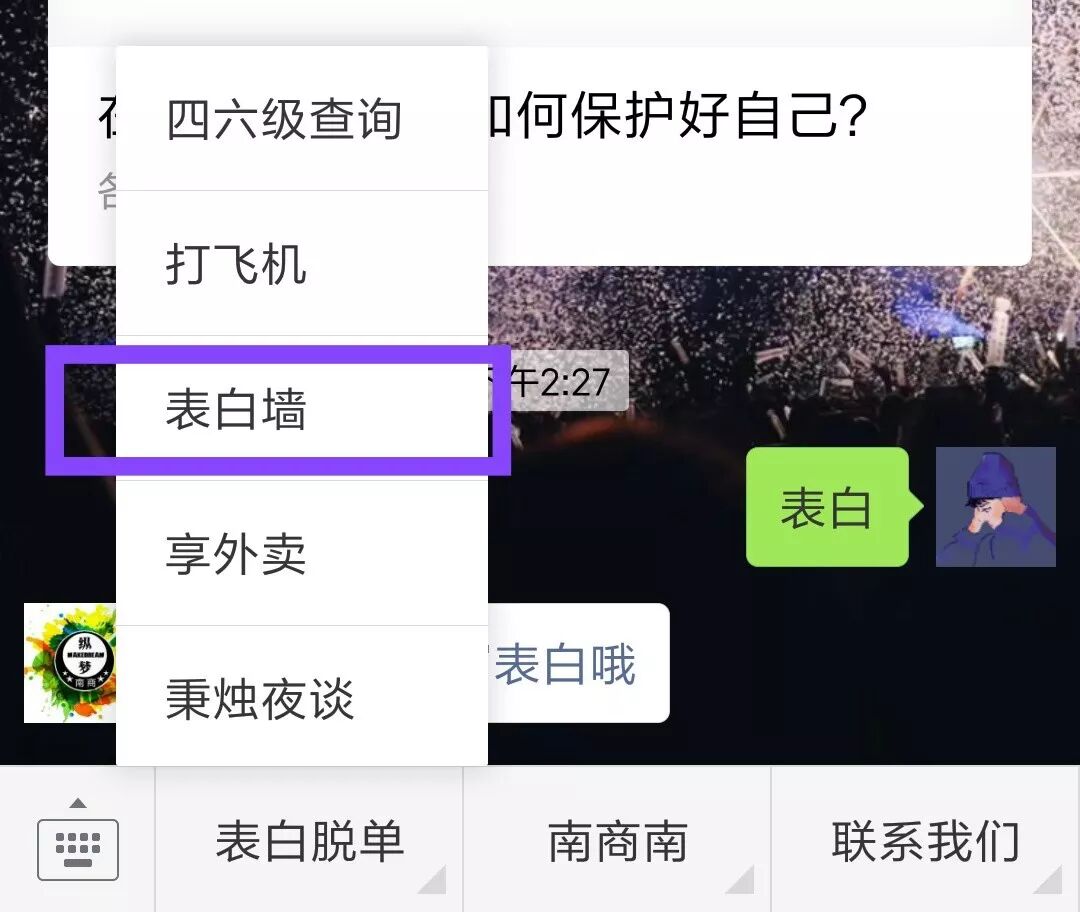Image resolution: width=1080 pixels, height=912 pixels.
Task: Expand the 联系我们 bottom menu
Action: coord(925,840)
